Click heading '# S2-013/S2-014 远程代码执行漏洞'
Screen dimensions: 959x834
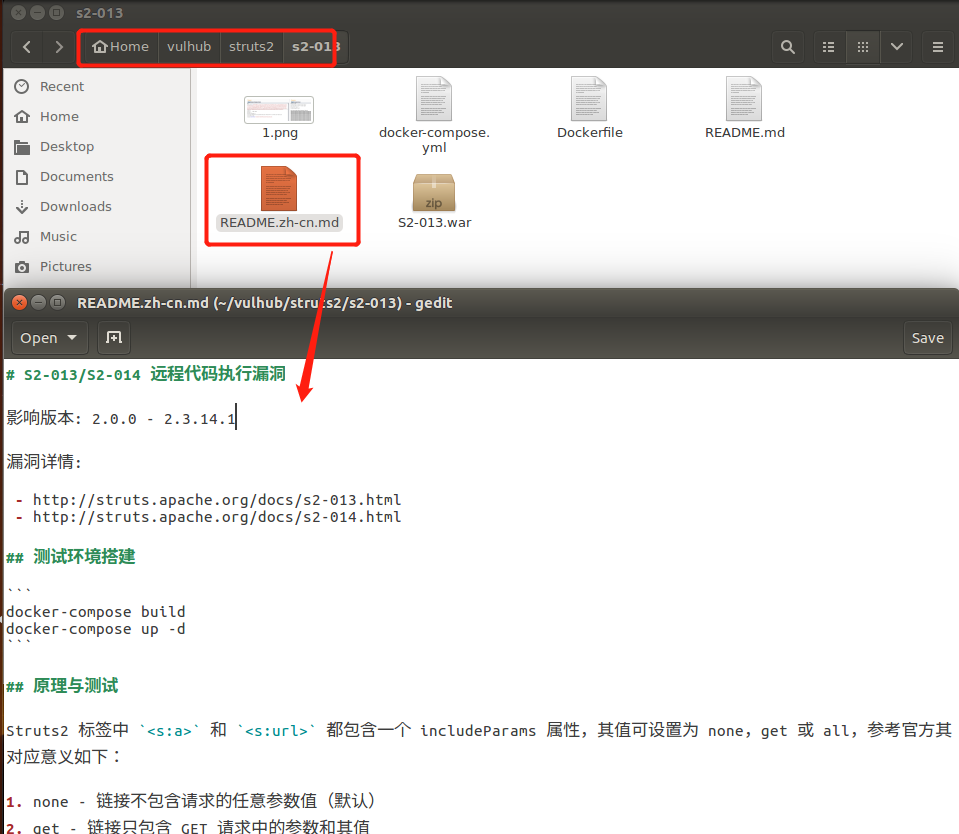146,374
